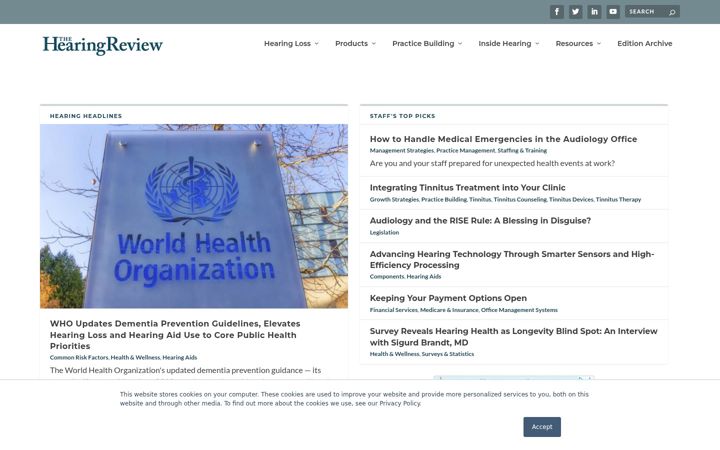Open Keeping Your Payment Options Open article
The width and height of the screenshot is (720, 450).
click(x=448, y=298)
